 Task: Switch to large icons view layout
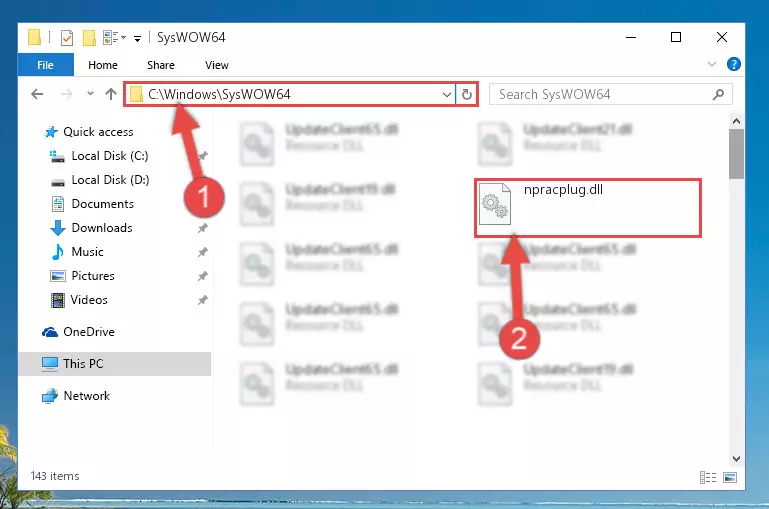click(x=730, y=477)
